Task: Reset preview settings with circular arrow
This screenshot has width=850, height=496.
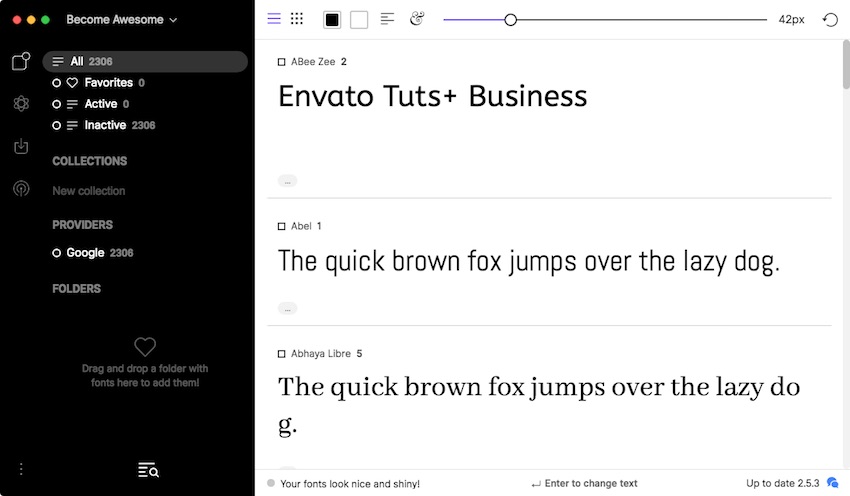Action: pyautogui.click(x=830, y=20)
